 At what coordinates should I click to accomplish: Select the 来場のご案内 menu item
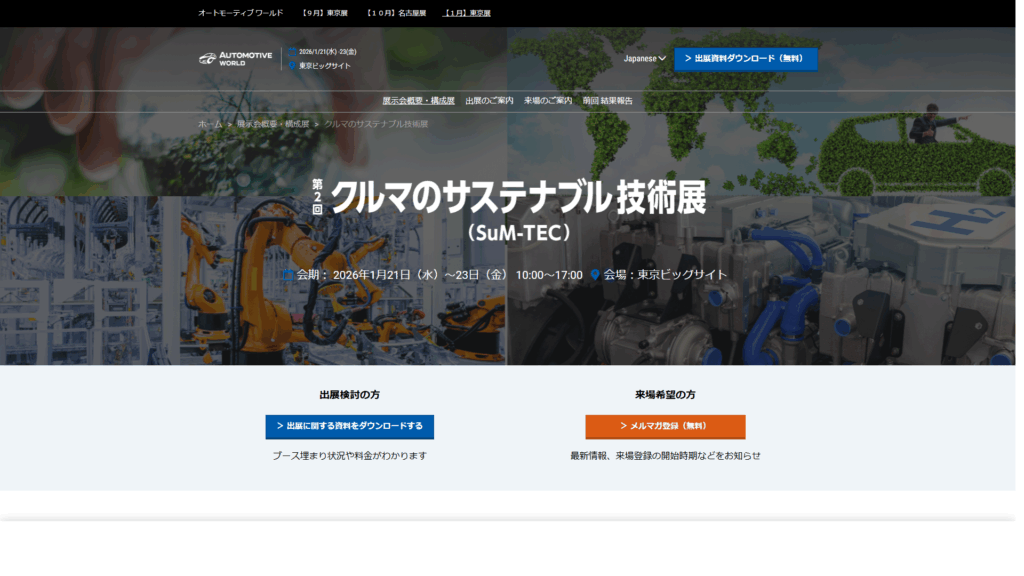[x=548, y=101]
